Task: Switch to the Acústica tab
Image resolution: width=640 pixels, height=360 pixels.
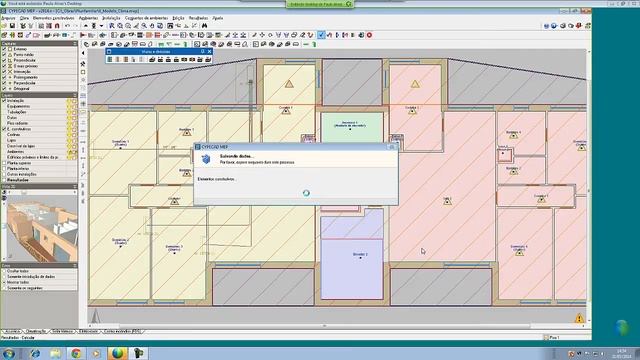Action: 12,331
